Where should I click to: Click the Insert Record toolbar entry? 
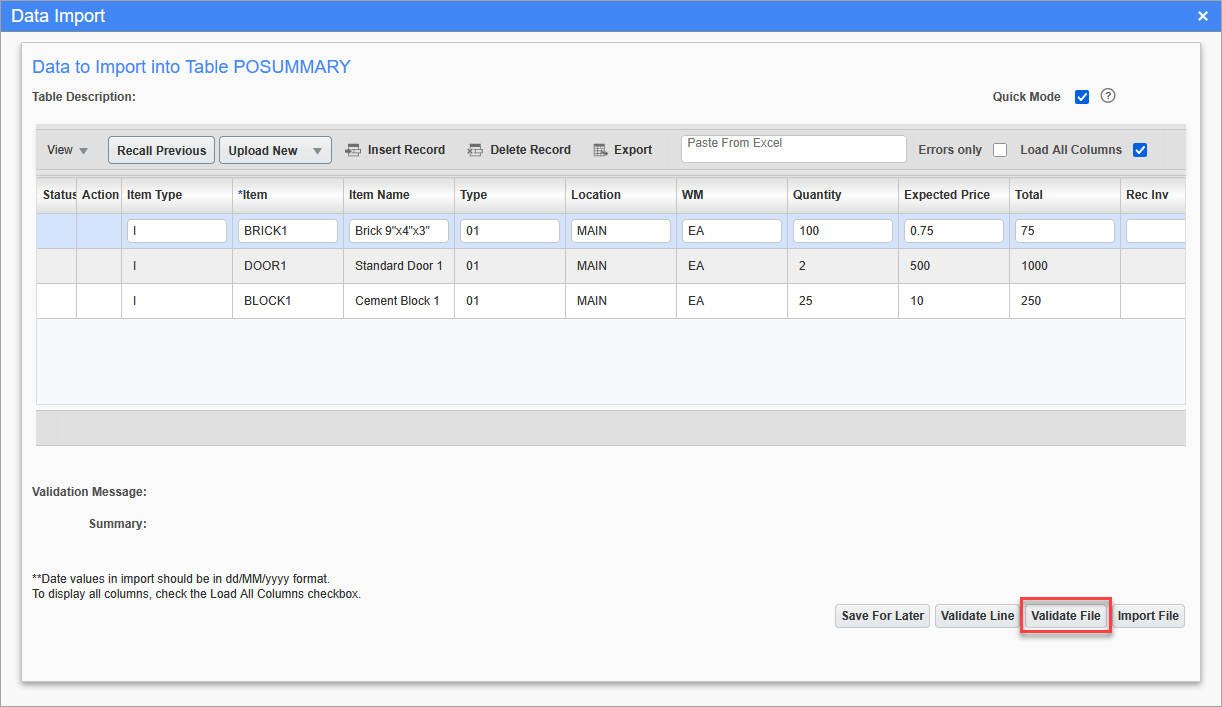(405, 149)
